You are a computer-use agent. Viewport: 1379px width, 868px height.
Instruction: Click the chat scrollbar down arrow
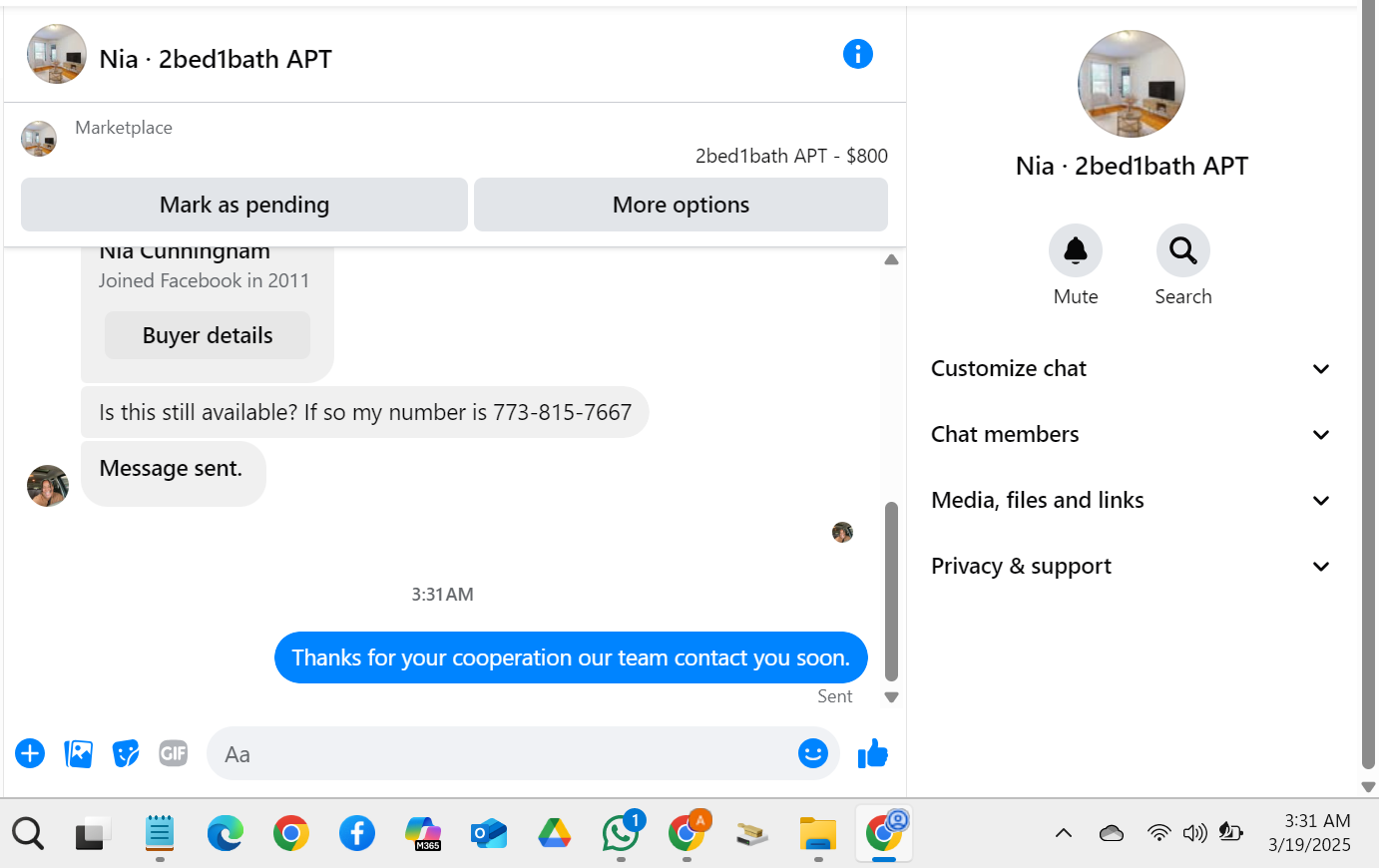892,697
